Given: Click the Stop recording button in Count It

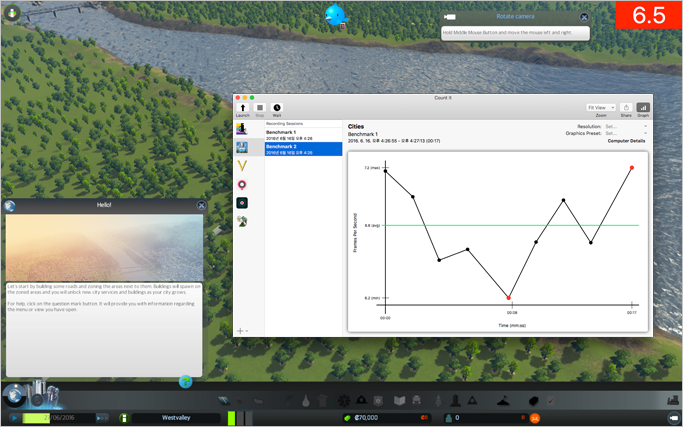Looking at the screenshot, I should 260,108.
